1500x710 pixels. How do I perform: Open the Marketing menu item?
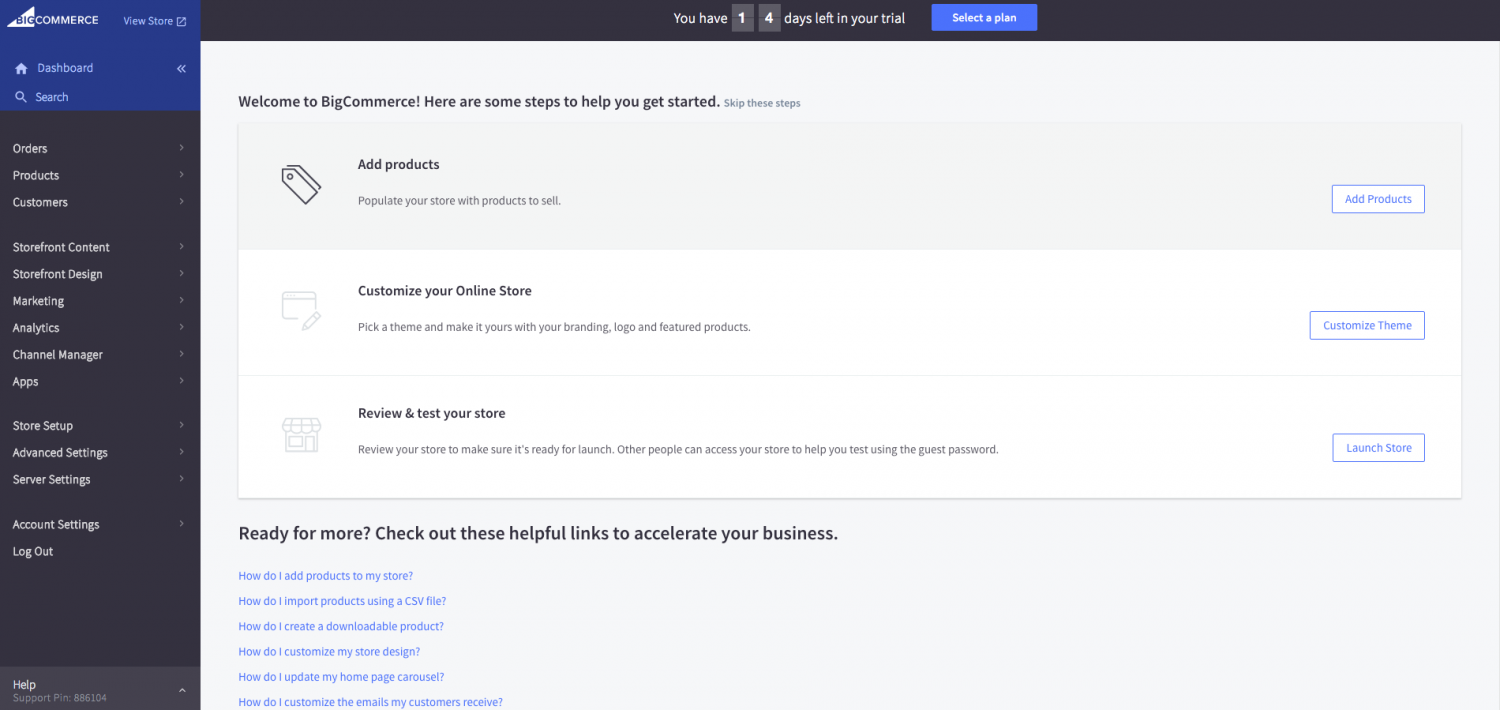(x=38, y=300)
